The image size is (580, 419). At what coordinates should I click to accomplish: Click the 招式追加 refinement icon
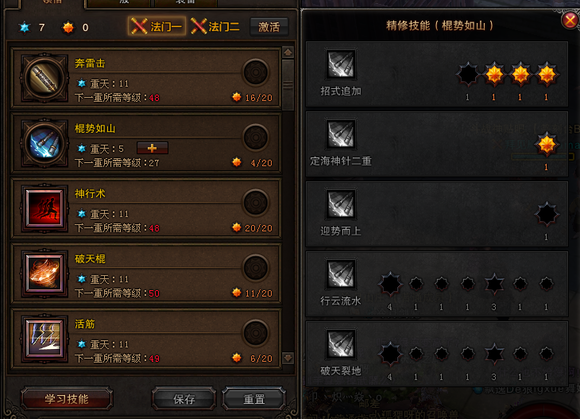click(341, 64)
